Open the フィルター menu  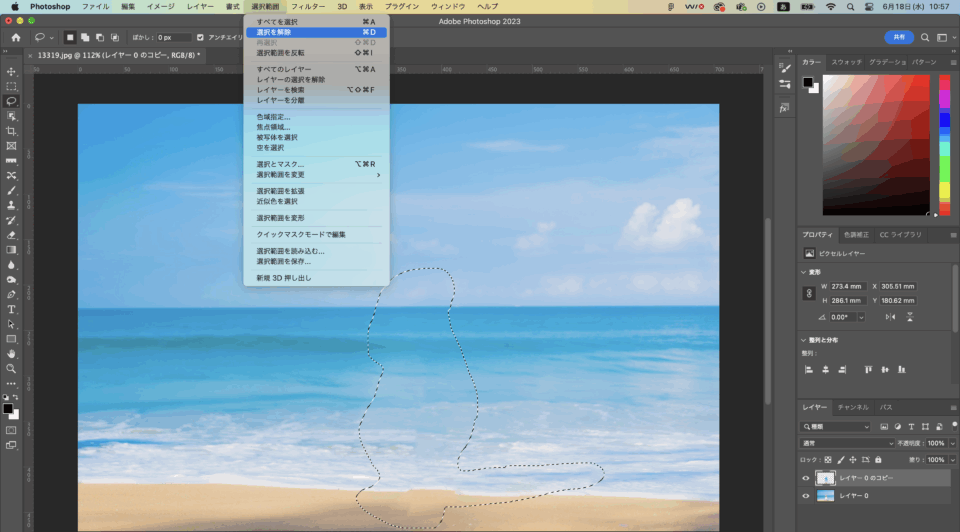(x=308, y=6)
